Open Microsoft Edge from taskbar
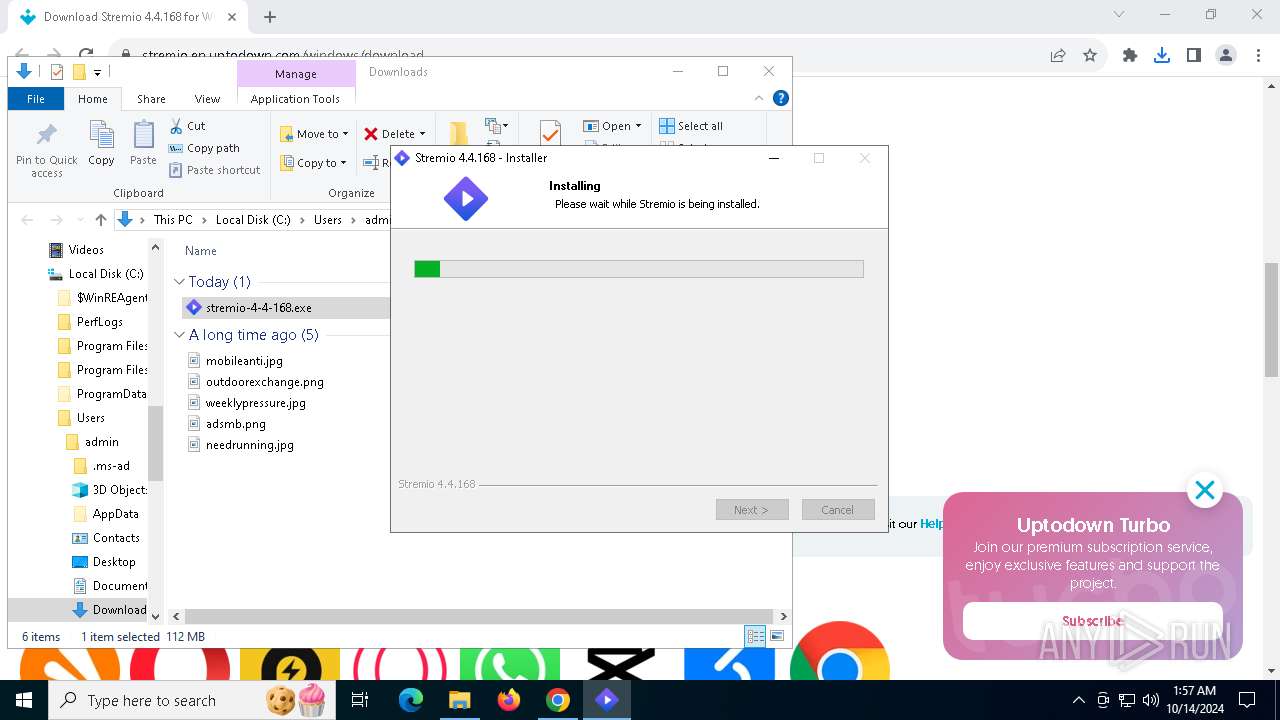The height and width of the screenshot is (720, 1280). point(411,700)
